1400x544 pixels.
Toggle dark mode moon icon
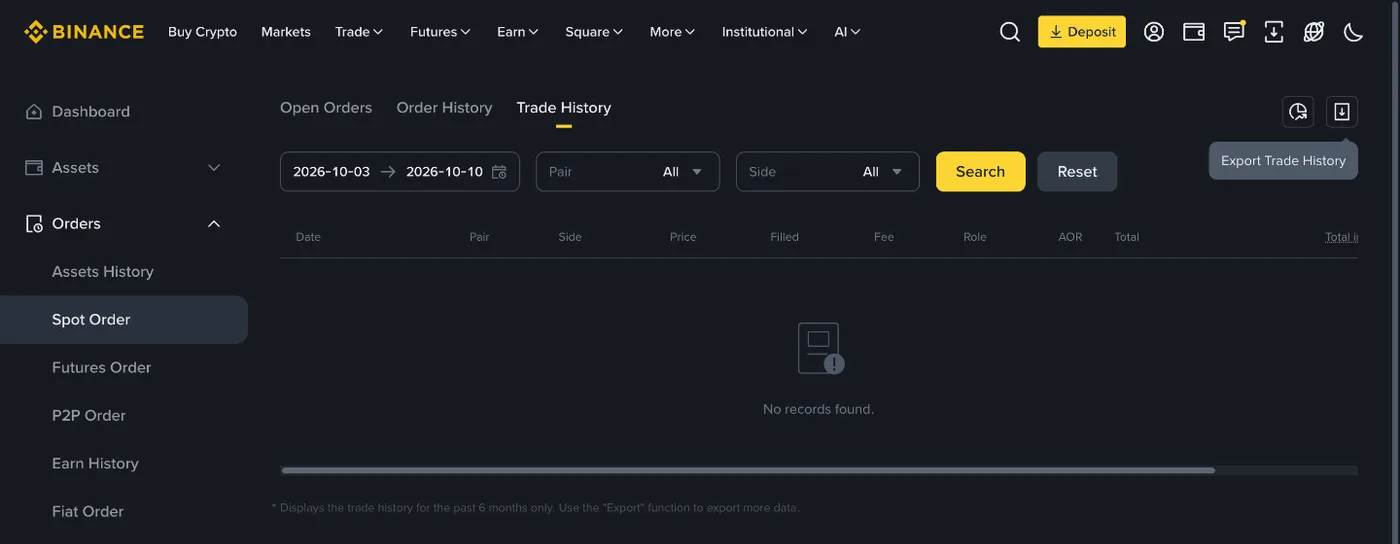point(1354,32)
